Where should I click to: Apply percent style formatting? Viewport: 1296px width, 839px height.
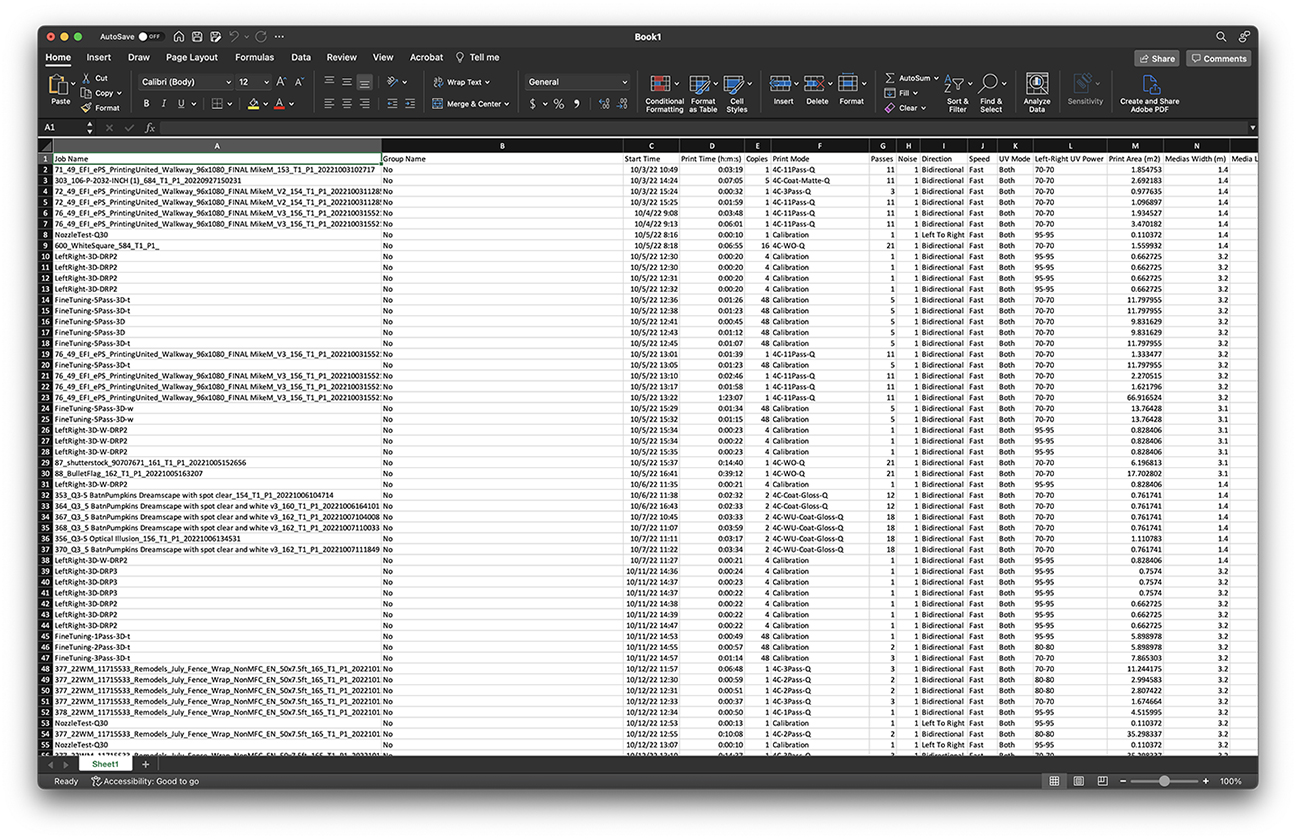(558, 104)
